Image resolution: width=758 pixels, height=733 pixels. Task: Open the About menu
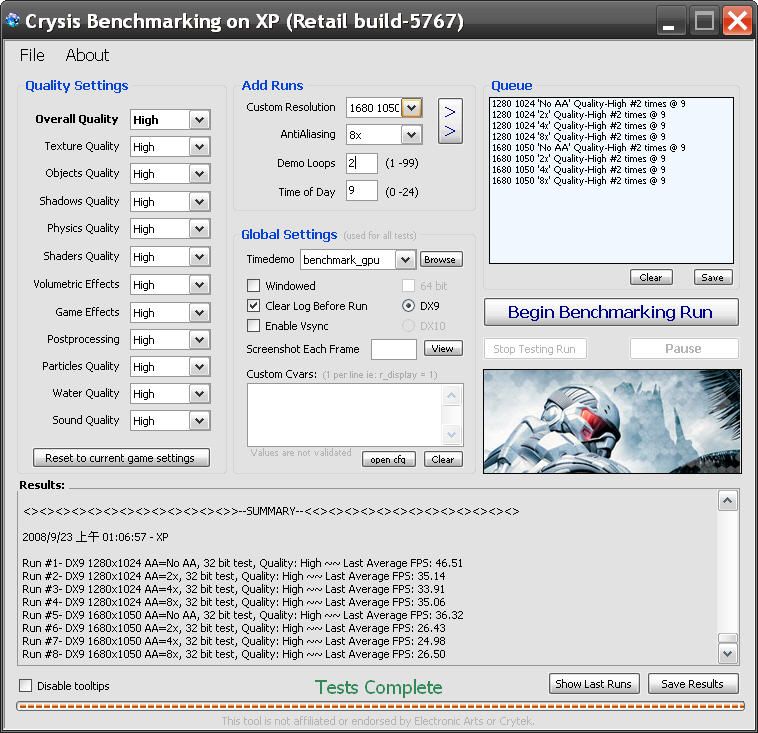[87, 55]
